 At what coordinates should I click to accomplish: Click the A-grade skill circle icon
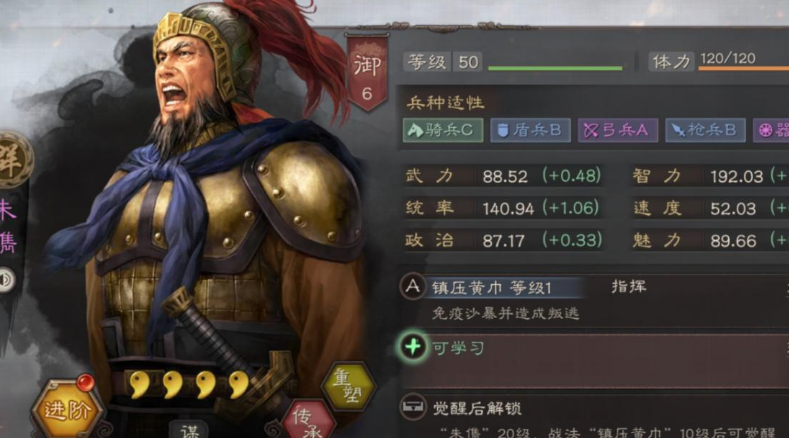click(413, 286)
